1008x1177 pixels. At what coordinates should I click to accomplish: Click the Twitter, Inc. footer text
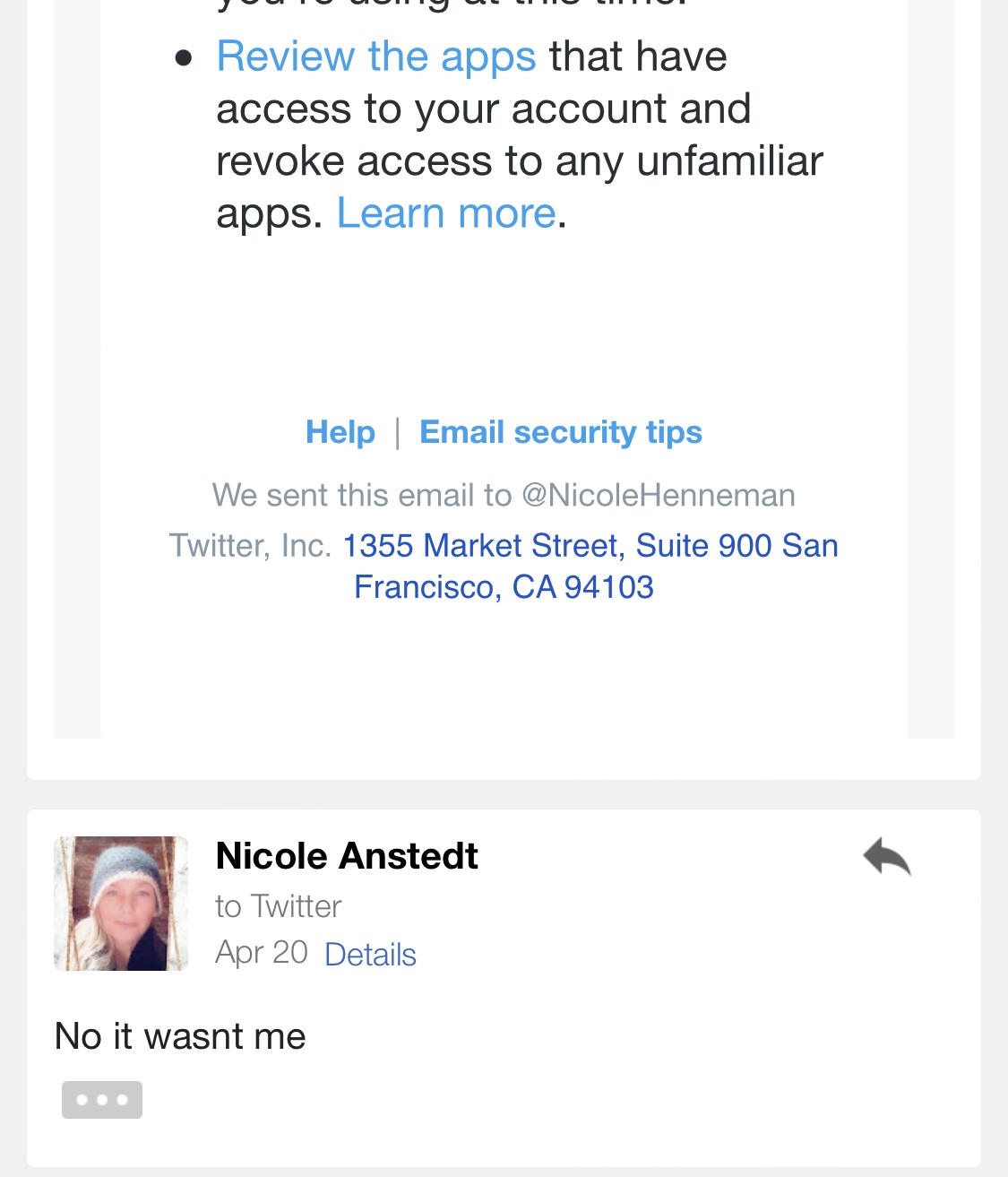tap(250, 545)
